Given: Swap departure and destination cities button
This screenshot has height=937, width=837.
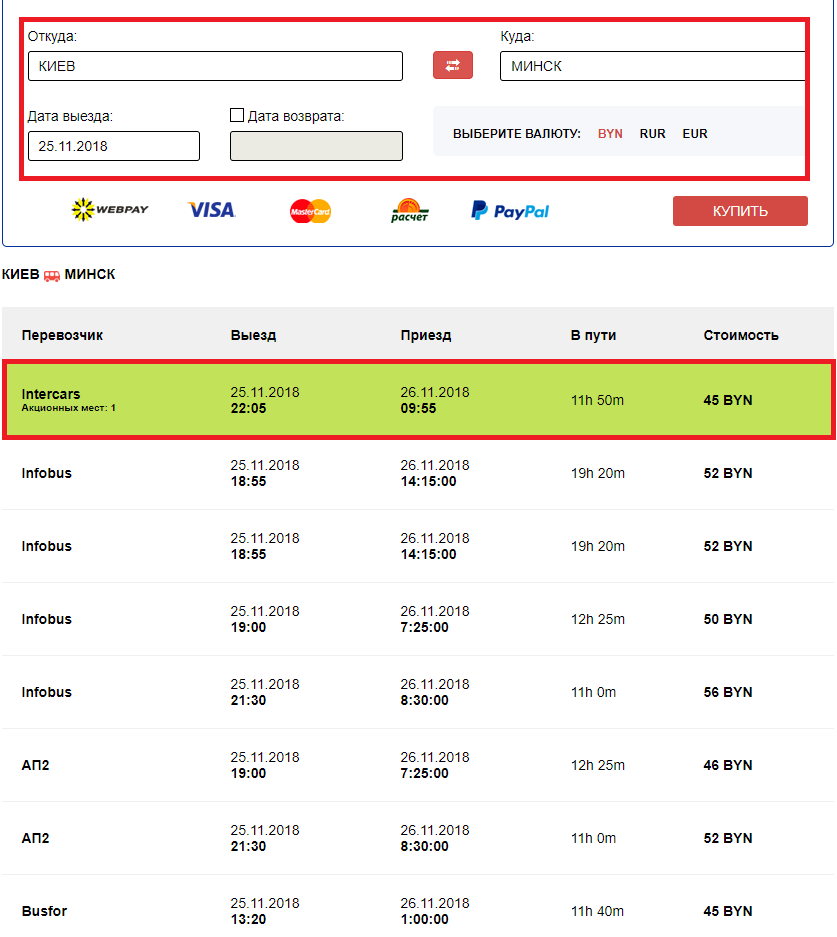Looking at the screenshot, I should [x=453, y=65].
